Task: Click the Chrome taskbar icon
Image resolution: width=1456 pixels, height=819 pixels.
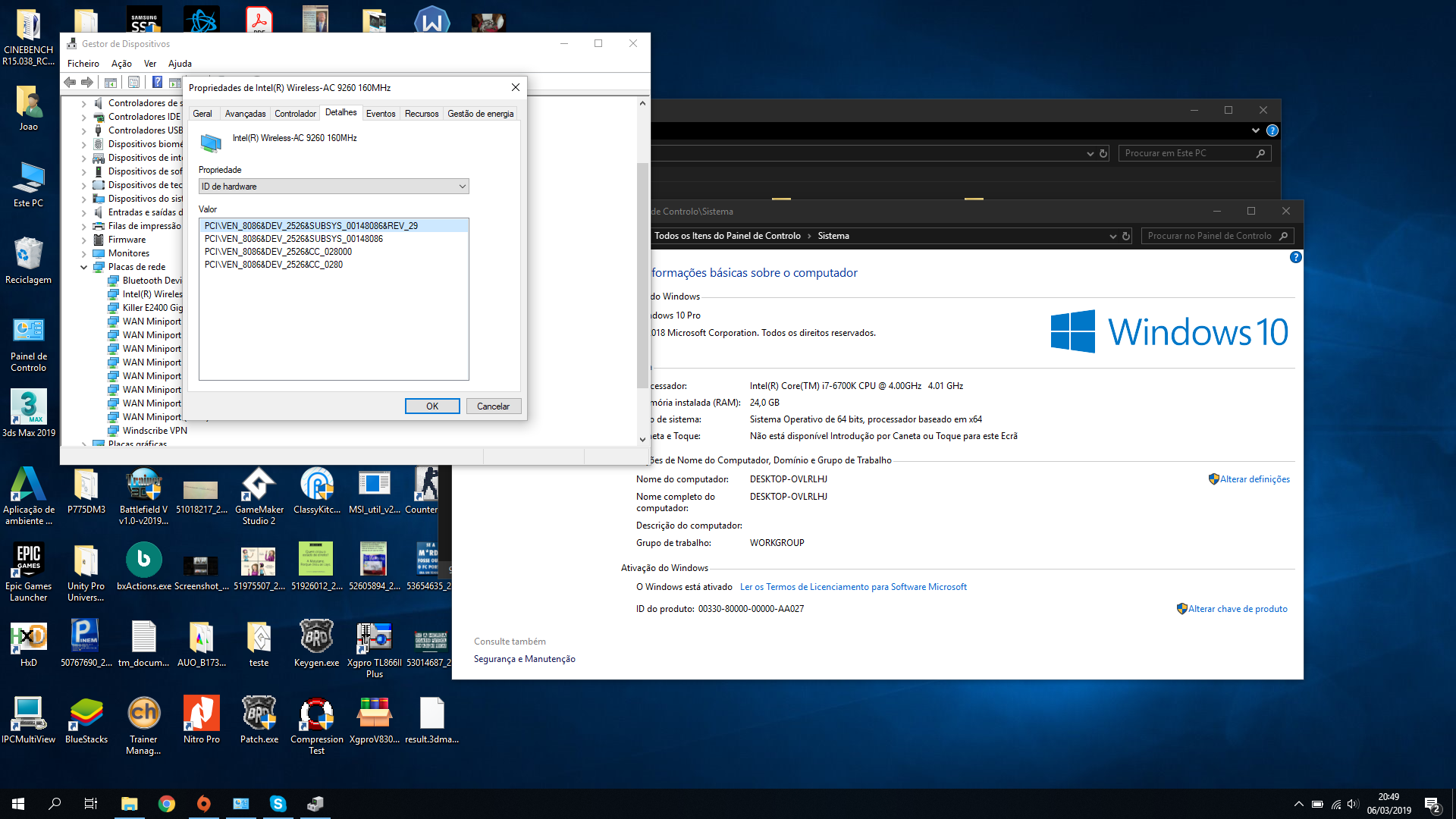Action: [x=167, y=804]
